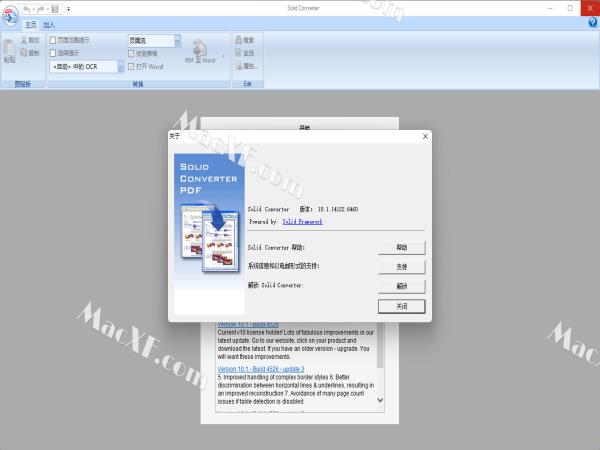Click the 解锁 button in About dialog
Viewport: 600px width, 450px height.
click(x=401, y=286)
